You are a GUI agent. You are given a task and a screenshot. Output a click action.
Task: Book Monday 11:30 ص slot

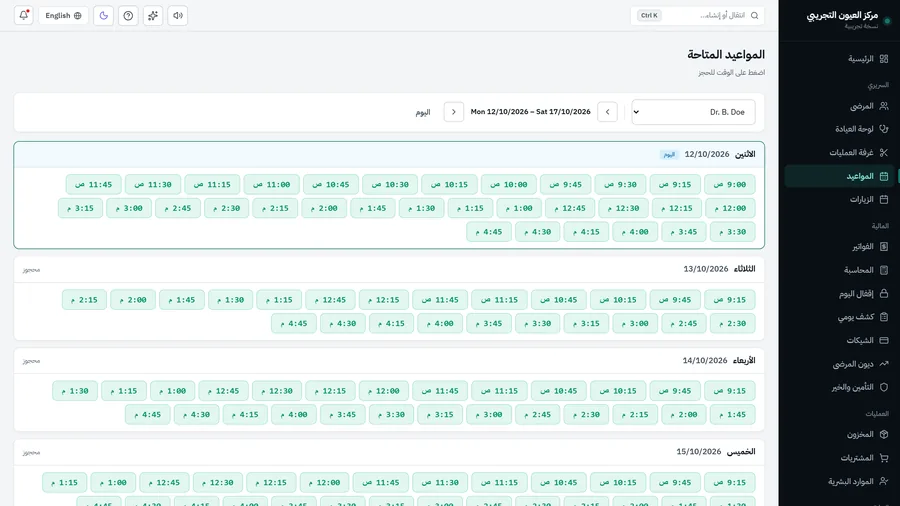pos(153,184)
